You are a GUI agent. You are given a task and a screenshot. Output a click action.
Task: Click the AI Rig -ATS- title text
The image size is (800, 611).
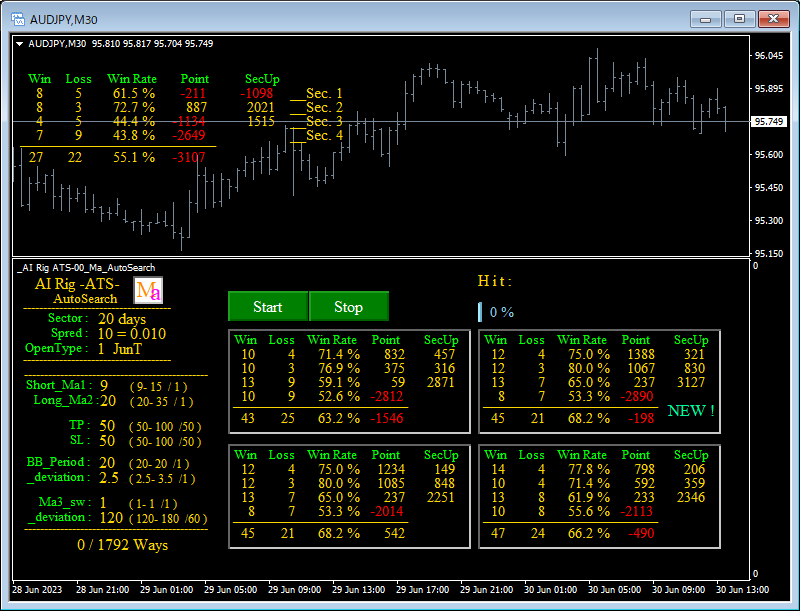(77, 284)
